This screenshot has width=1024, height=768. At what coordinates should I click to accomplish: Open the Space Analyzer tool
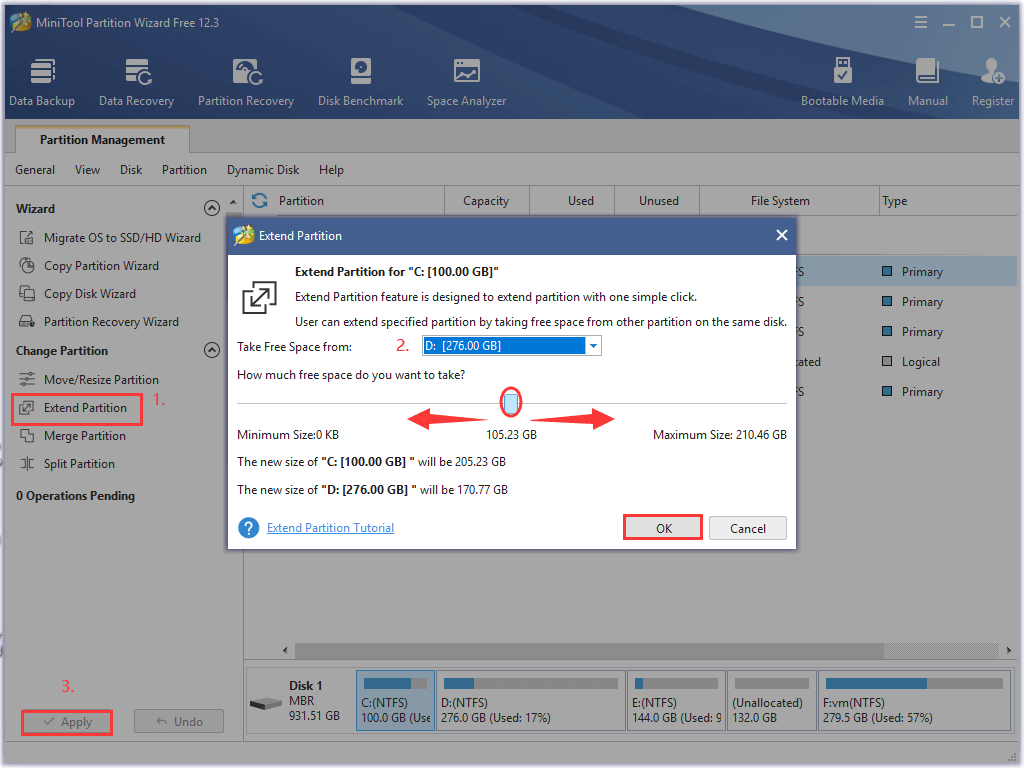click(466, 82)
